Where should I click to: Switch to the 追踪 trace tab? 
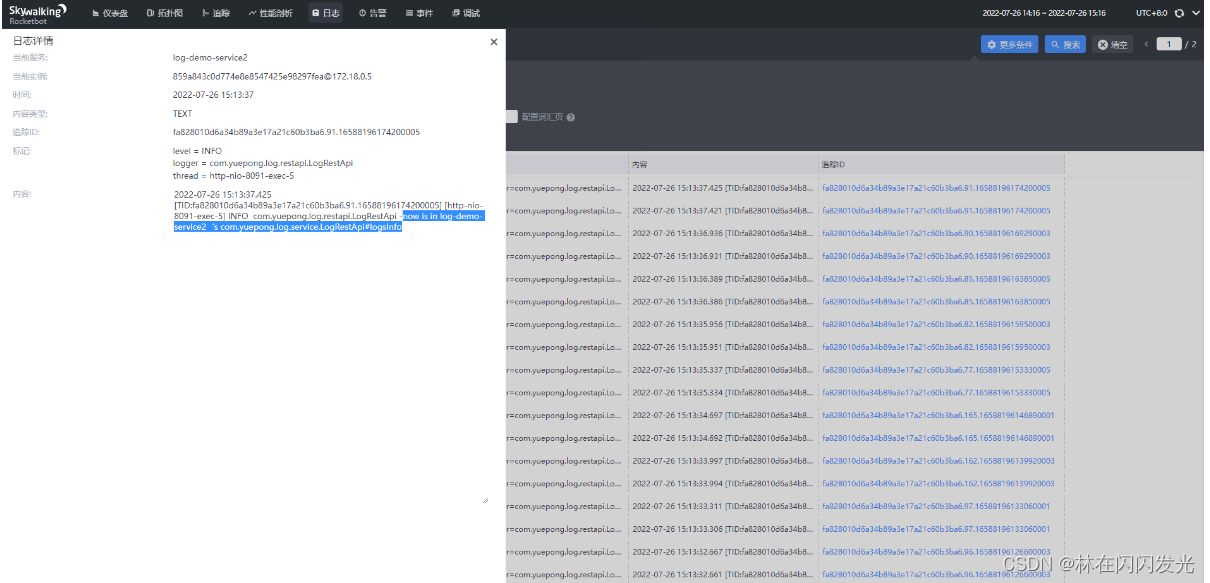pyautogui.click(x=216, y=13)
